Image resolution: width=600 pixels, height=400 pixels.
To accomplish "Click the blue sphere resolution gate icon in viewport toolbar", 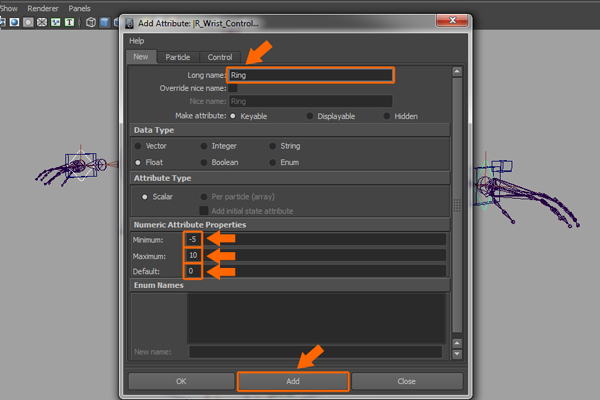I will pyautogui.click(x=15, y=22).
